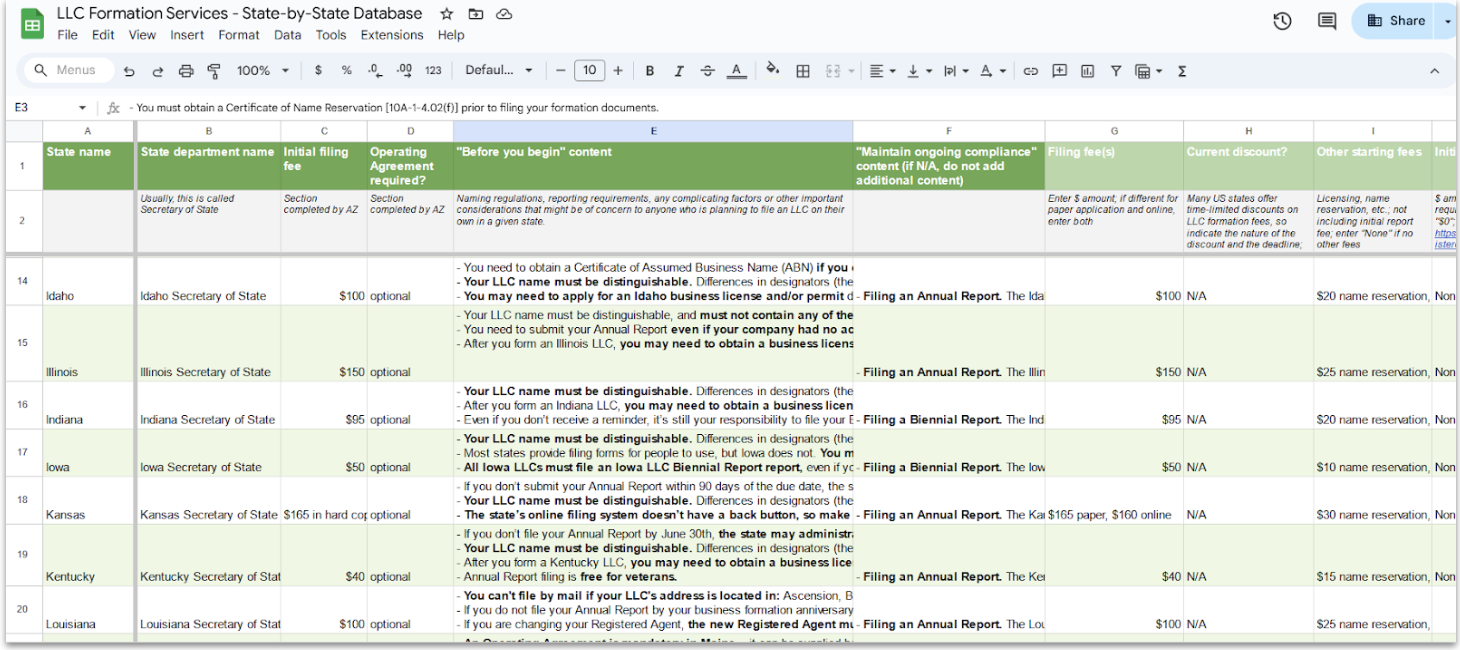Expand the horizontal align options arrow
1460x650 pixels.
(x=892, y=70)
